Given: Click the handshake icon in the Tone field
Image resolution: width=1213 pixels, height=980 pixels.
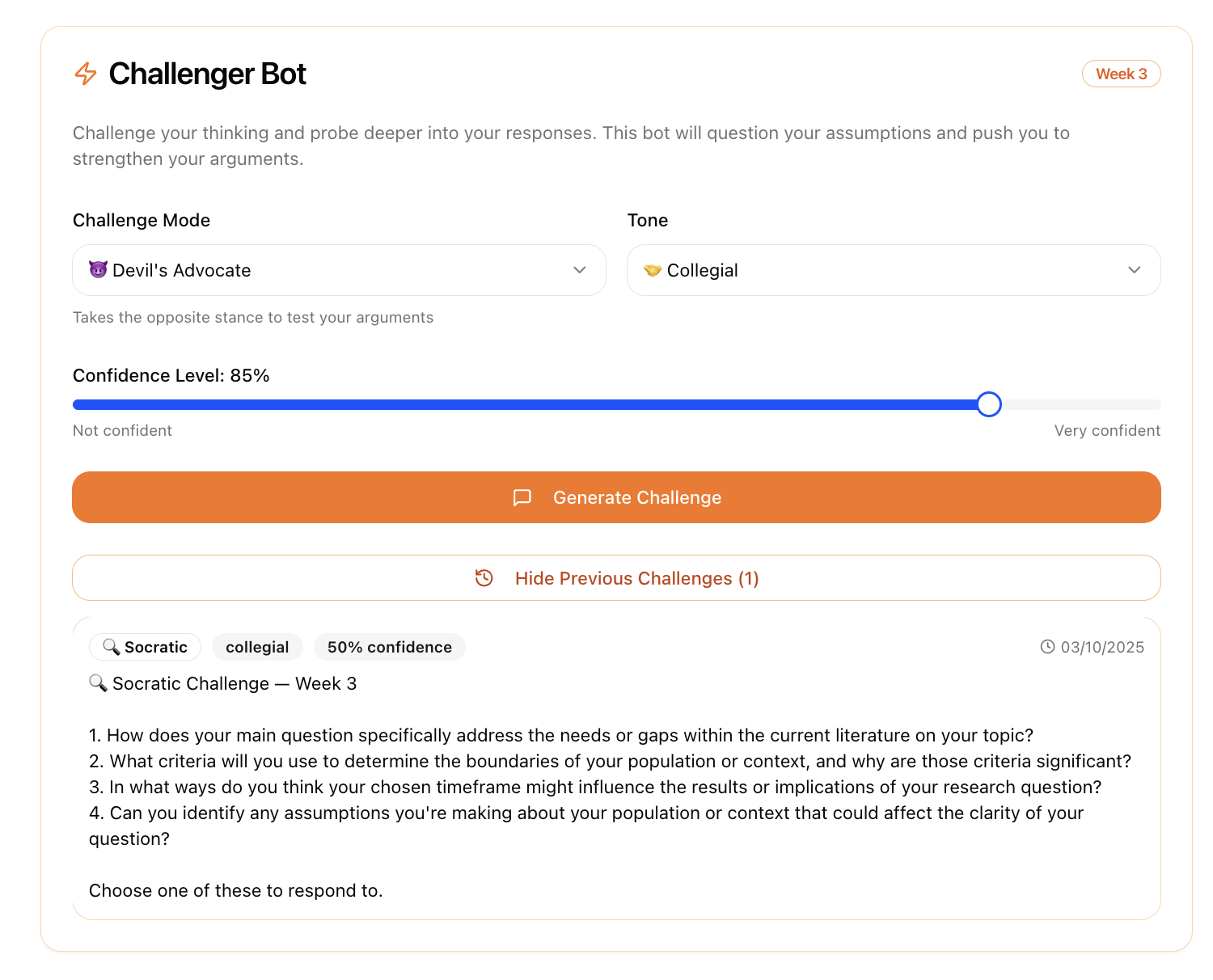Looking at the screenshot, I should [x=653, y=270].
